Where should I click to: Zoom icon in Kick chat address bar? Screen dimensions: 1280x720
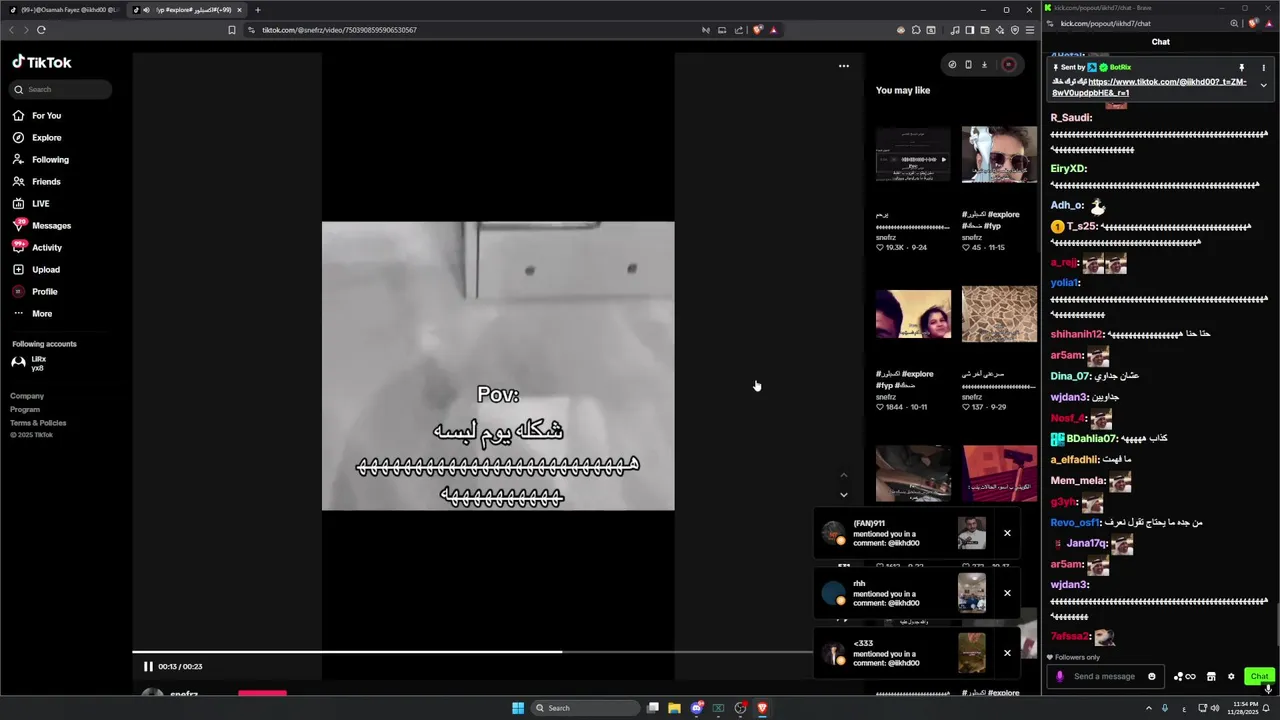(x=1235, y=23)
